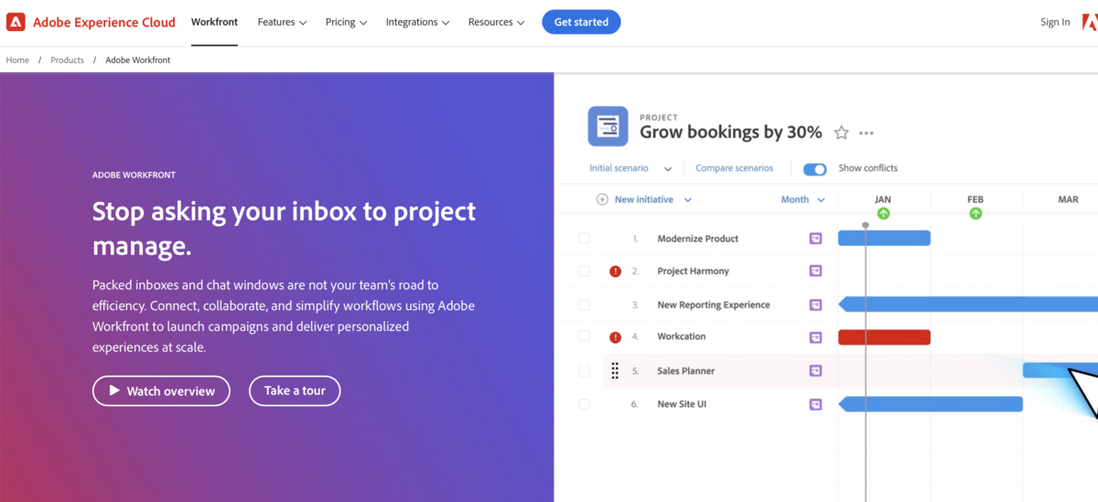Expand the Pricing menu
The image size is (1098, 502).
click(x=346, y=22)
